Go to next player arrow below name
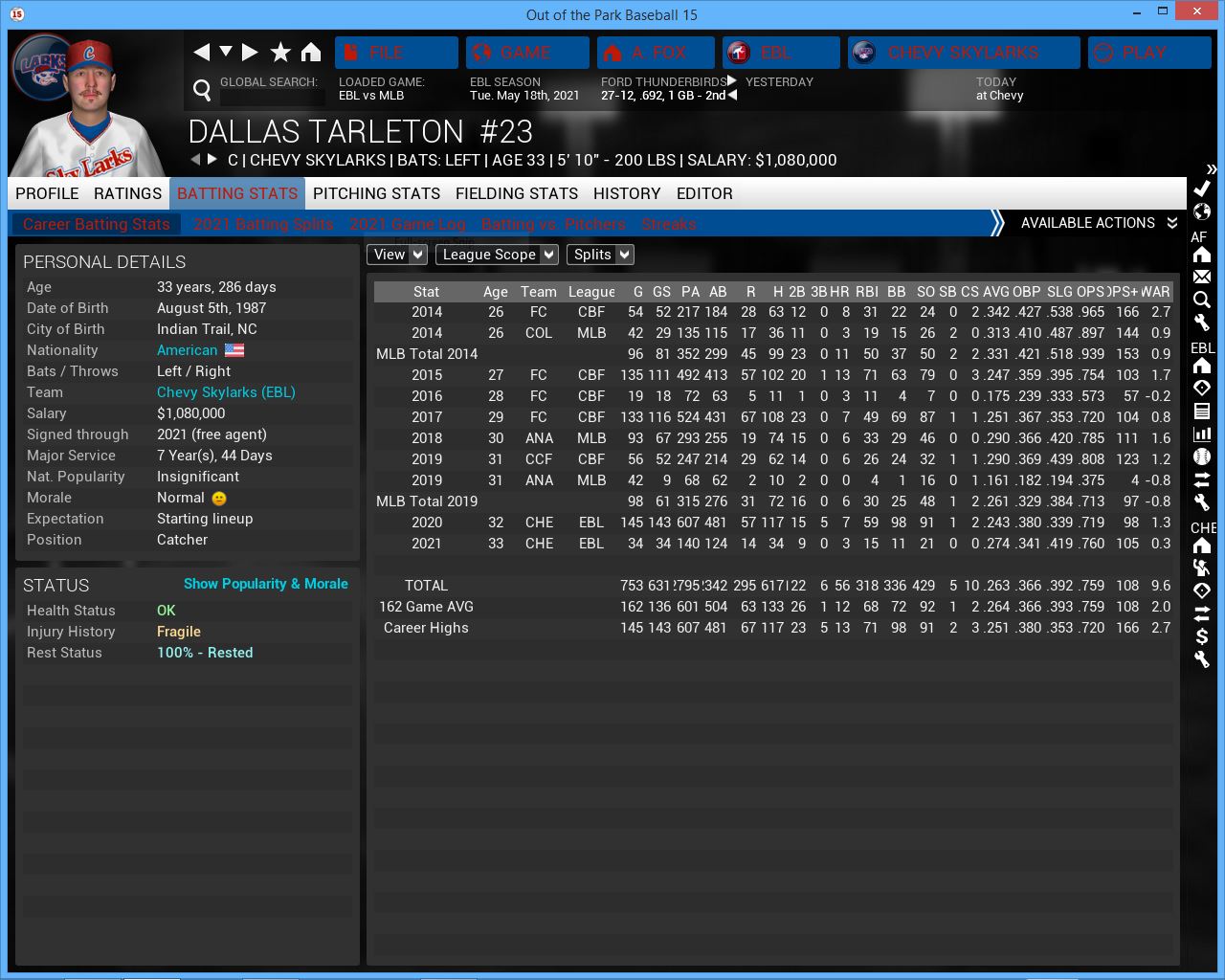1225x980 pixels. (x=212, y=160)
